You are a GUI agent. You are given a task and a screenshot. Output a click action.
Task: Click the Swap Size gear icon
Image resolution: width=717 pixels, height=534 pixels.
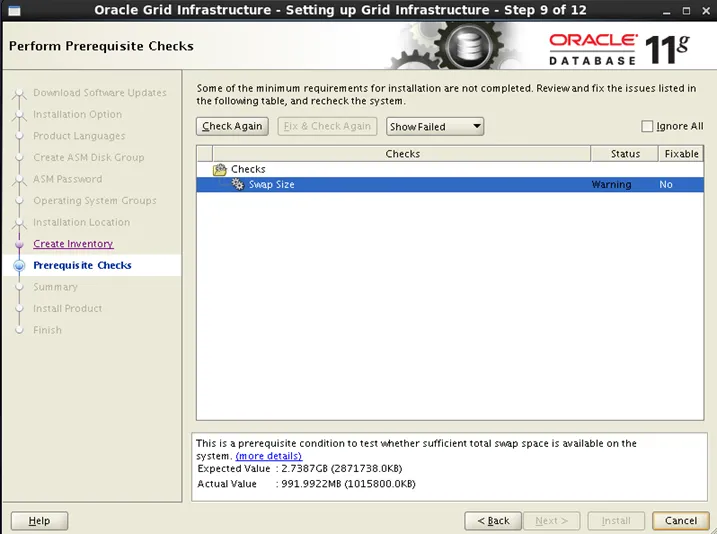tap(237, 184)
